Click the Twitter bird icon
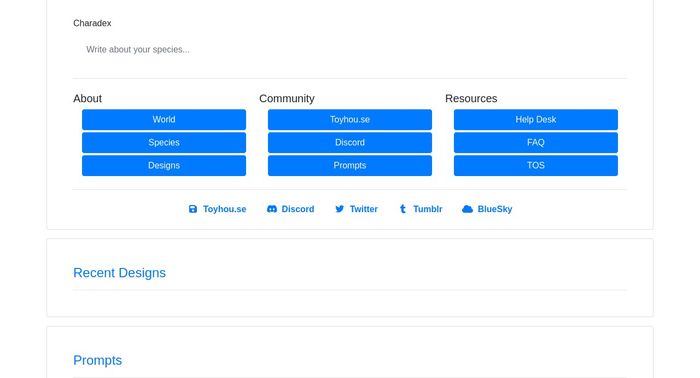700x378 pixels. (x=339, y=209)
